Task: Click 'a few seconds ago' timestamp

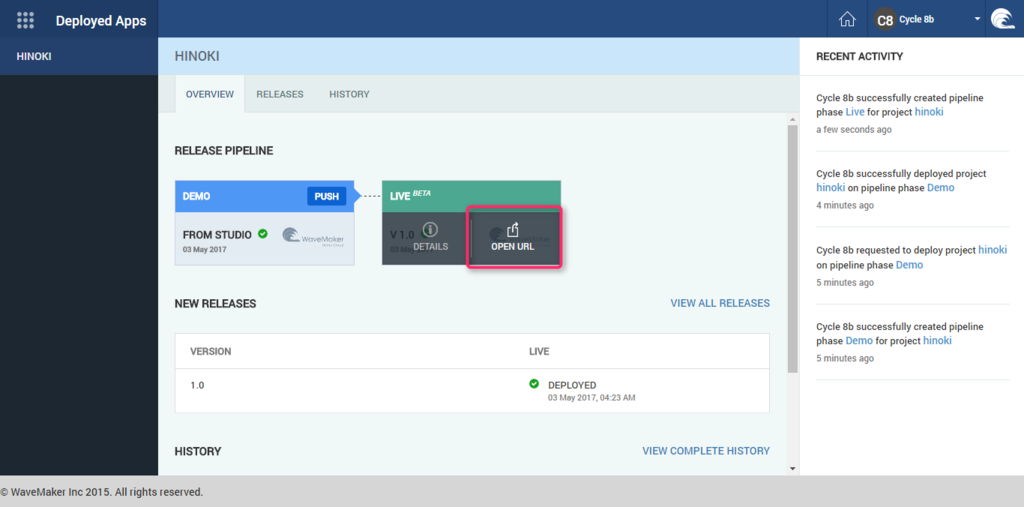Action: [x=854, y=129]
